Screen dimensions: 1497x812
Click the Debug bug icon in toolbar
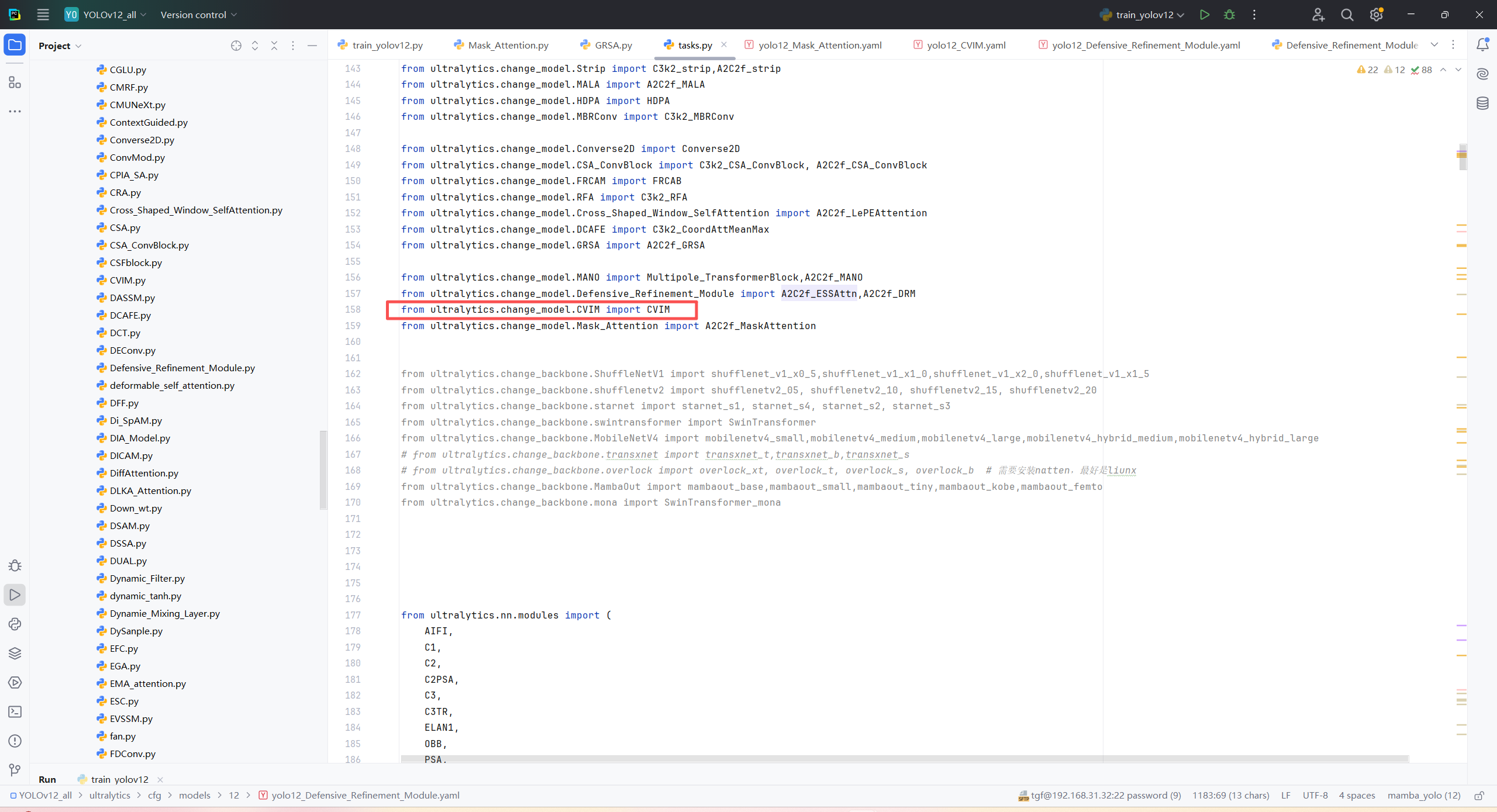tap(1229, 15)
